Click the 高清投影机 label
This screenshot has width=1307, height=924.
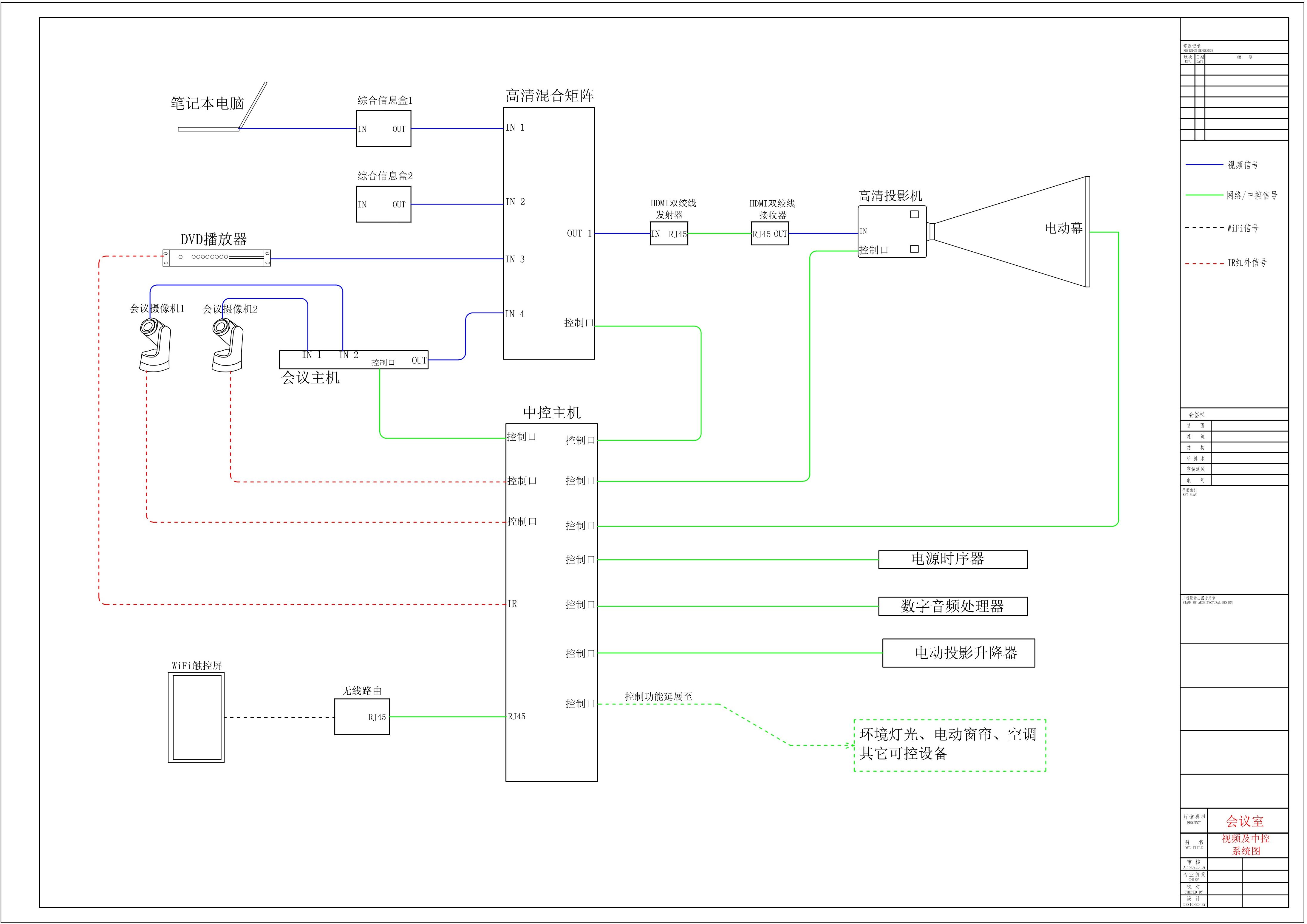tap(890, 196)
